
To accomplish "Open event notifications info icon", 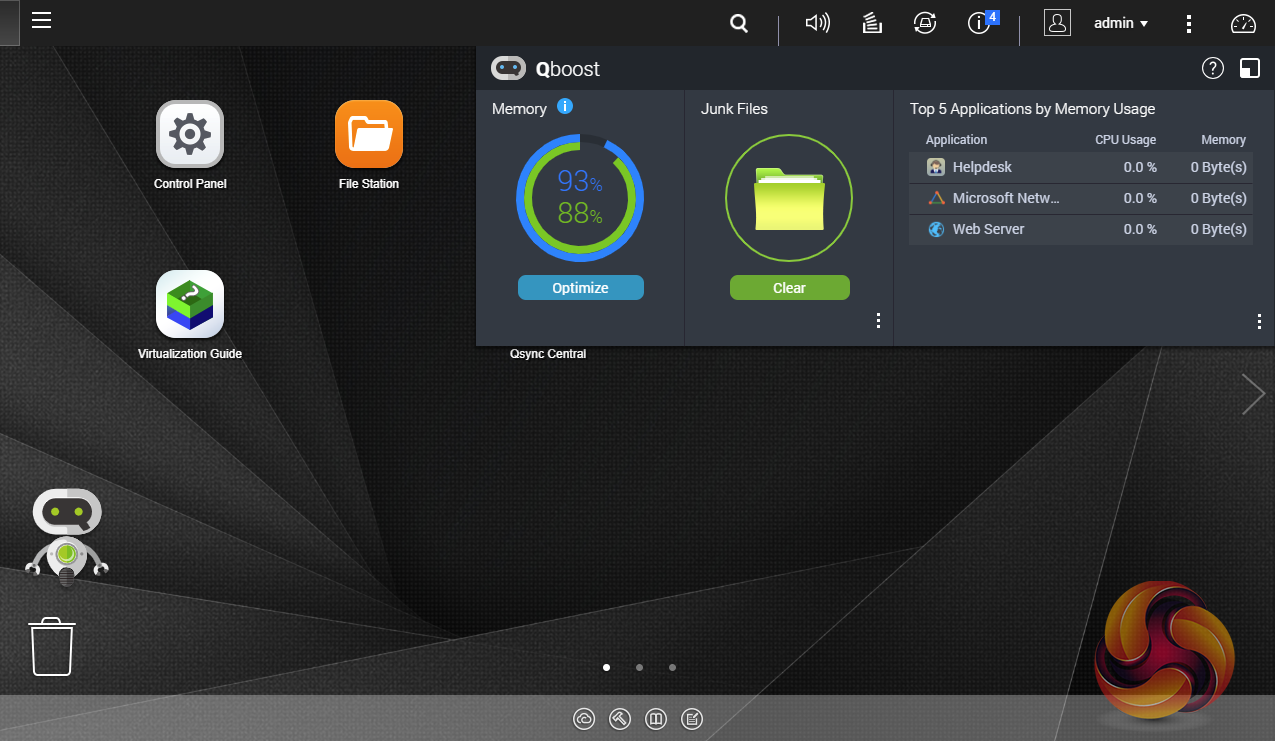I will 979,23.
